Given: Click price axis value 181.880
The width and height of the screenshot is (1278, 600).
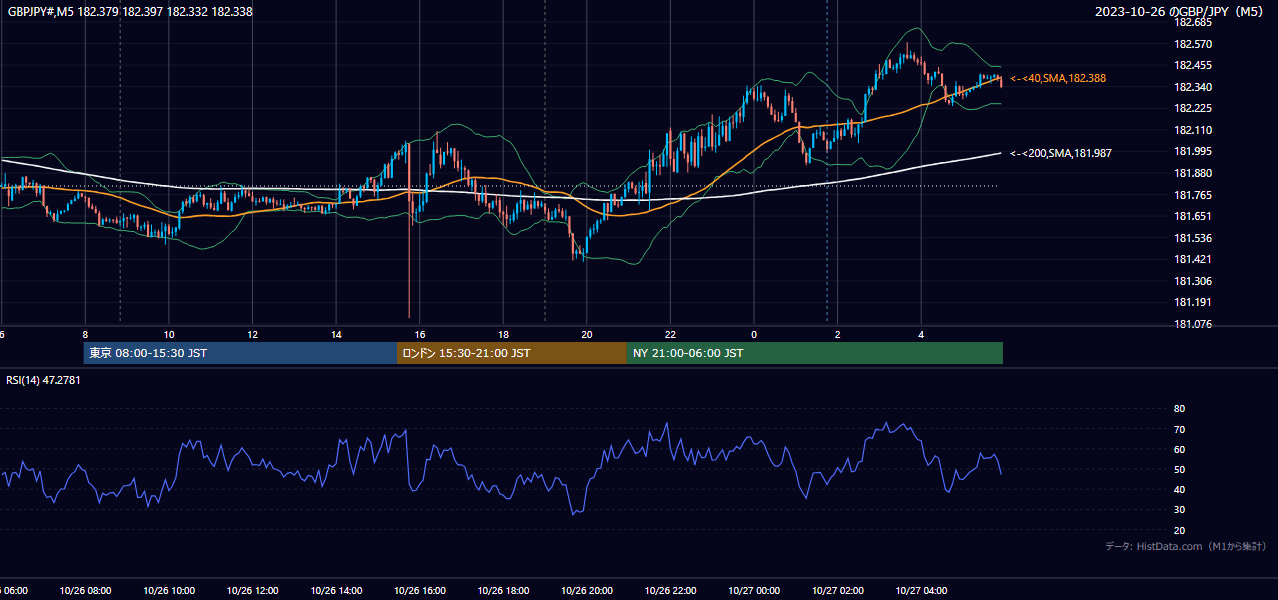Looking at the screenshot, I should pos(1194,173).
